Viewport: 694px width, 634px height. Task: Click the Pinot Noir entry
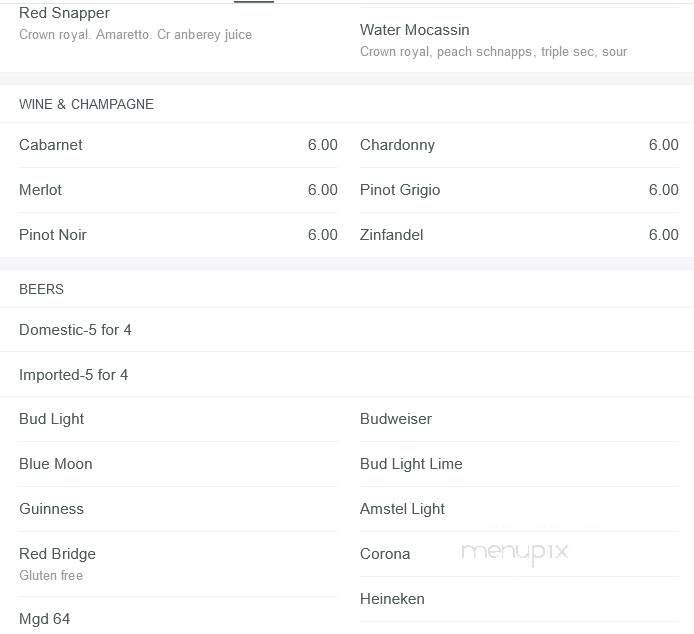pos(53,235)
